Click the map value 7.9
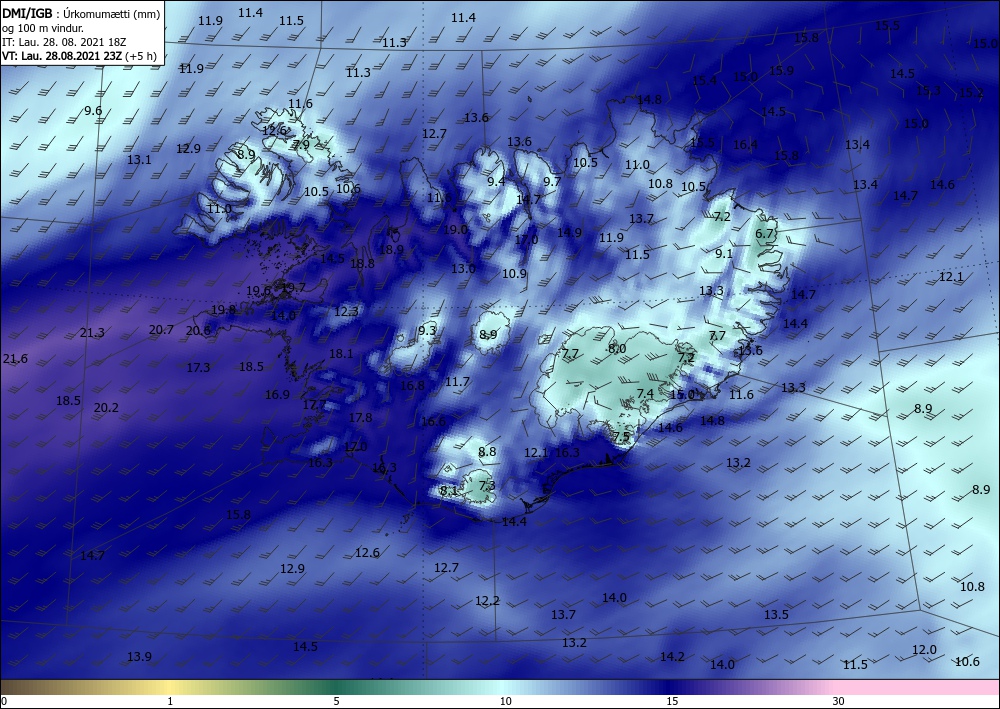Screen dimensions: 1000x709 pyautogui.click(x=301, y=144)
